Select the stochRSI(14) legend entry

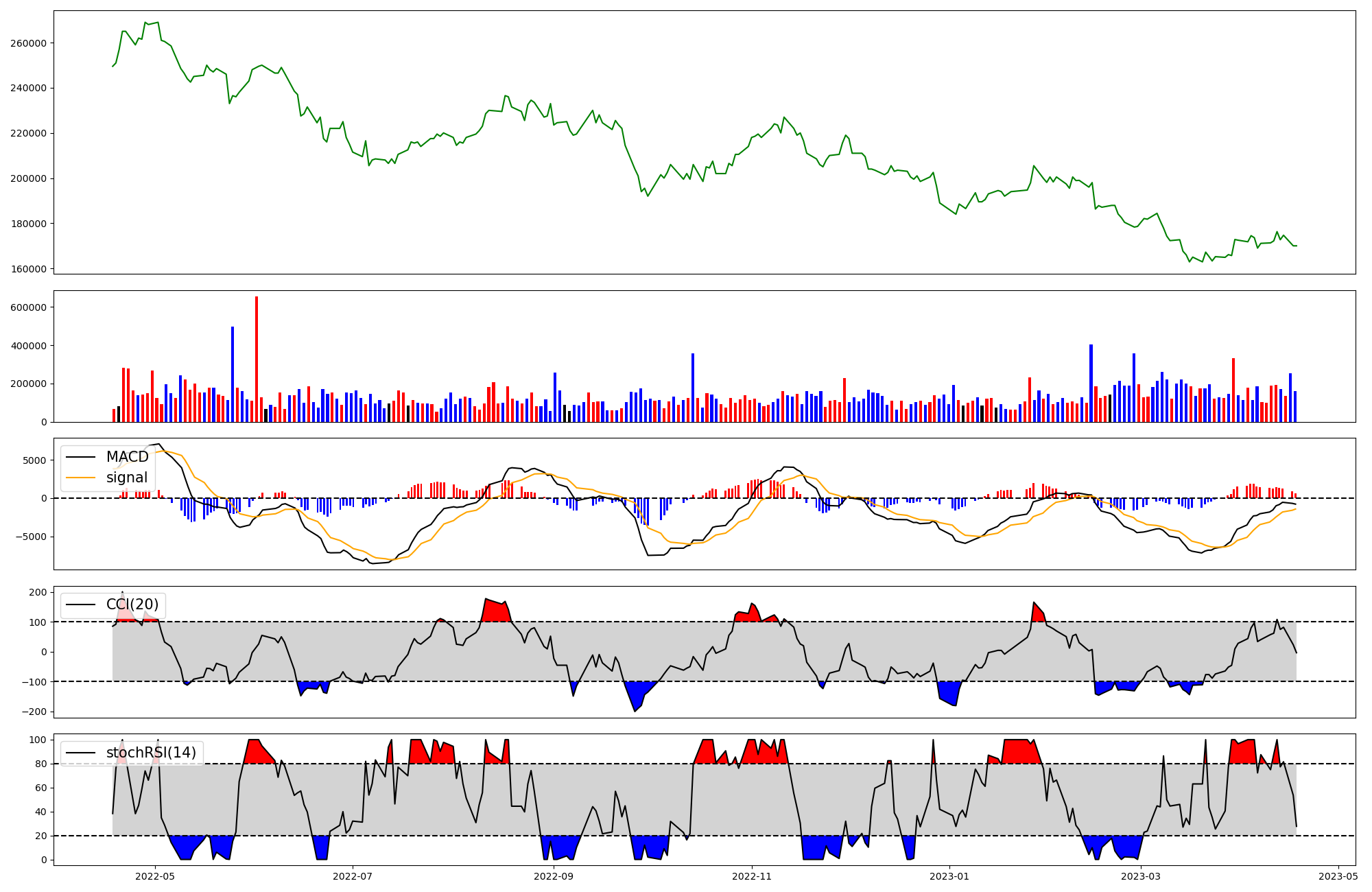pos(151,753)
